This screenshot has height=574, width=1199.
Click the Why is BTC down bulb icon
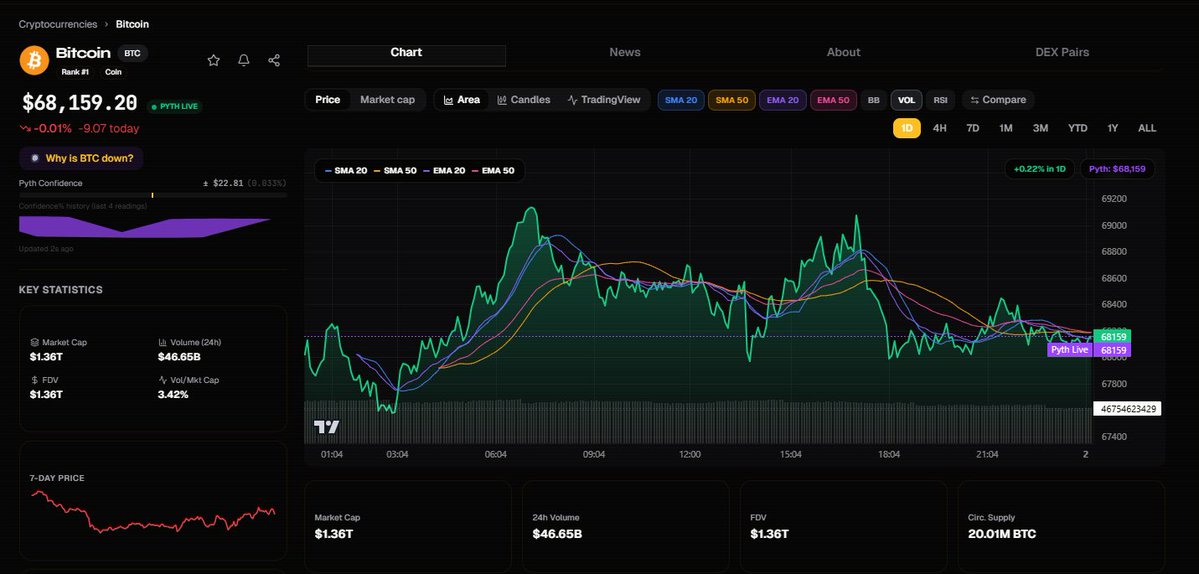34,158
